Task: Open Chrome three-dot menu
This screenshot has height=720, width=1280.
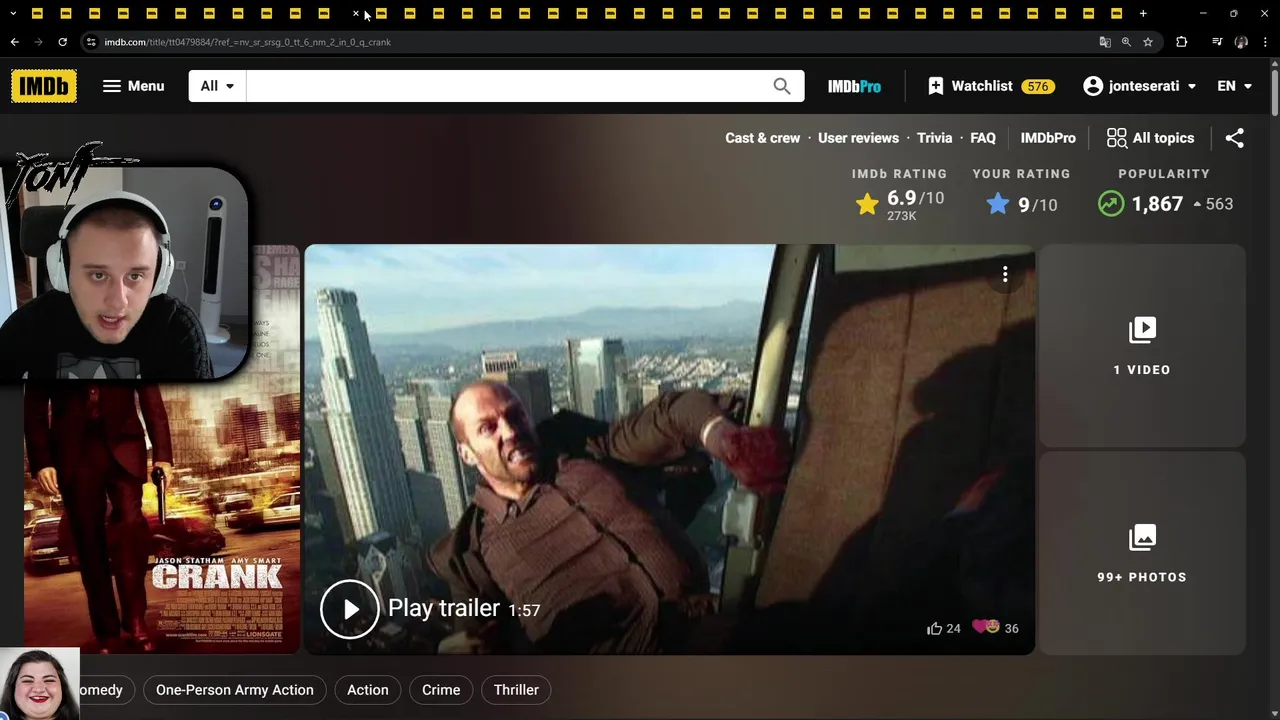Action: coord(1265,42)
